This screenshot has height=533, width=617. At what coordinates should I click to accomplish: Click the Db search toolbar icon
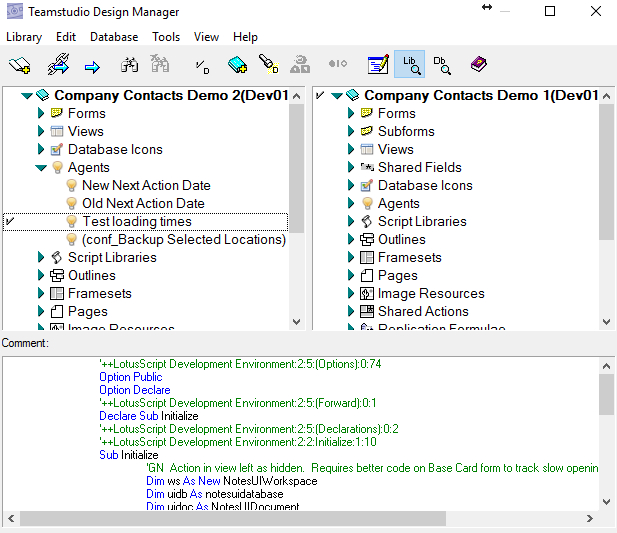[442, 65]
